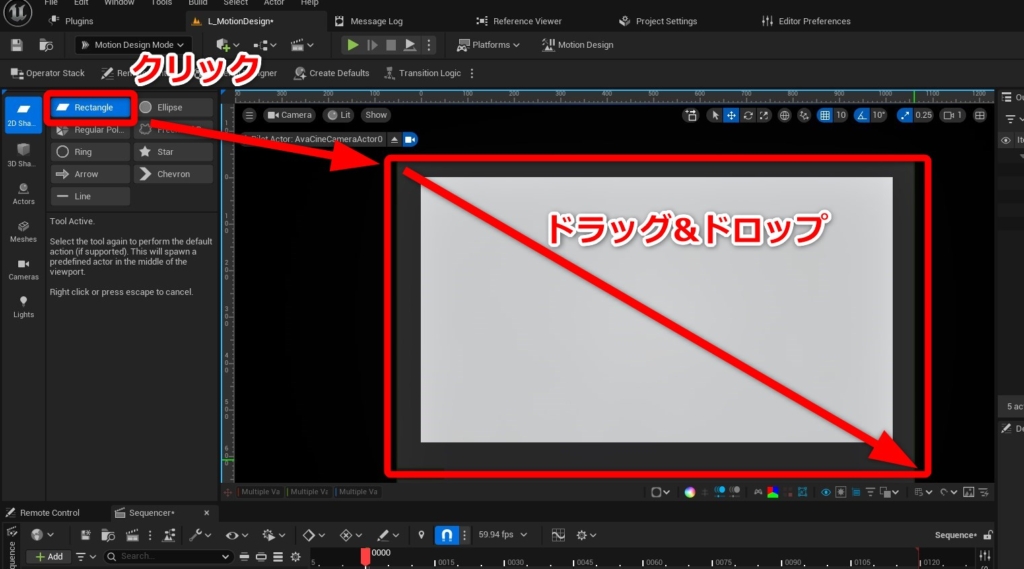
Task: Activate the scale gizmo icon
Action: (x=763, y=115)
